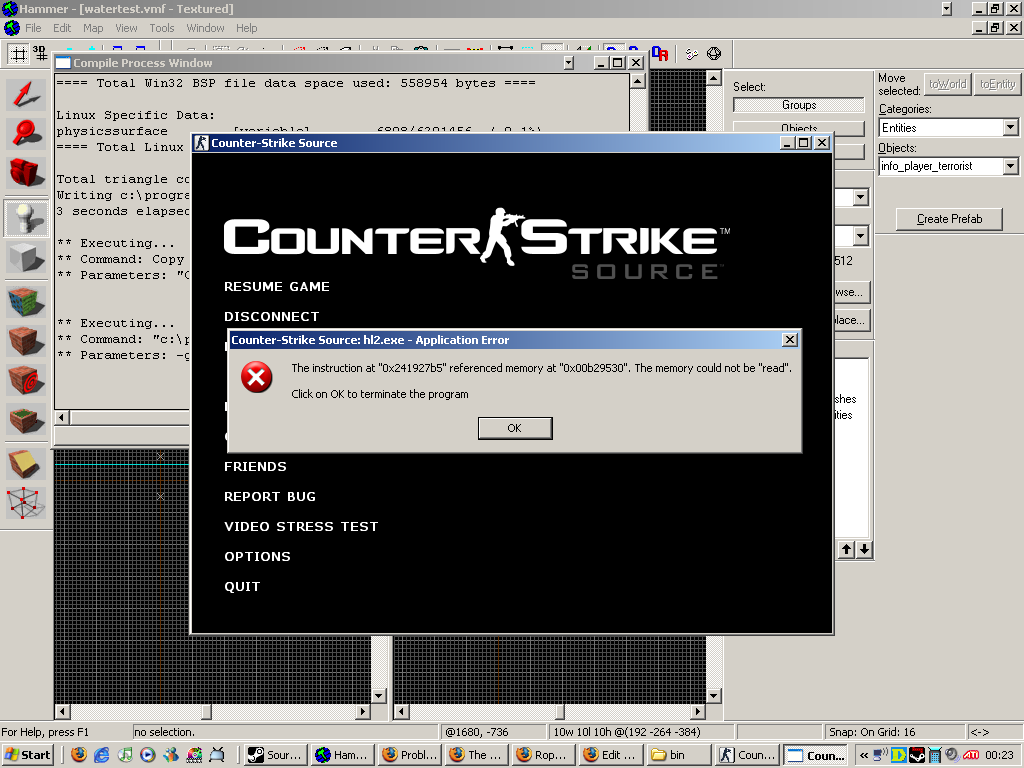
Task: Click the down arrow button in side panel
Action: [x=864, y=549]
